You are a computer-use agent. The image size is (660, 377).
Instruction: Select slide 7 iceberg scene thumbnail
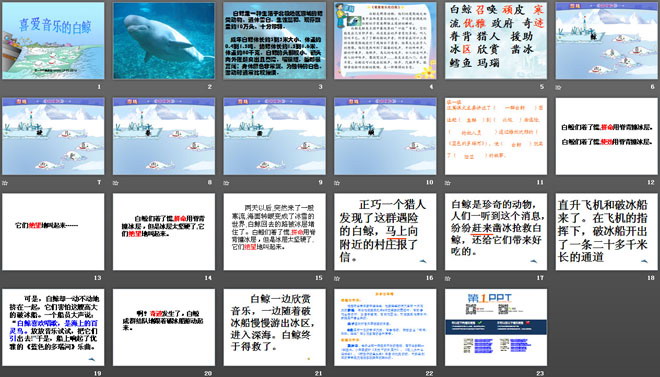tap(53, 136)
